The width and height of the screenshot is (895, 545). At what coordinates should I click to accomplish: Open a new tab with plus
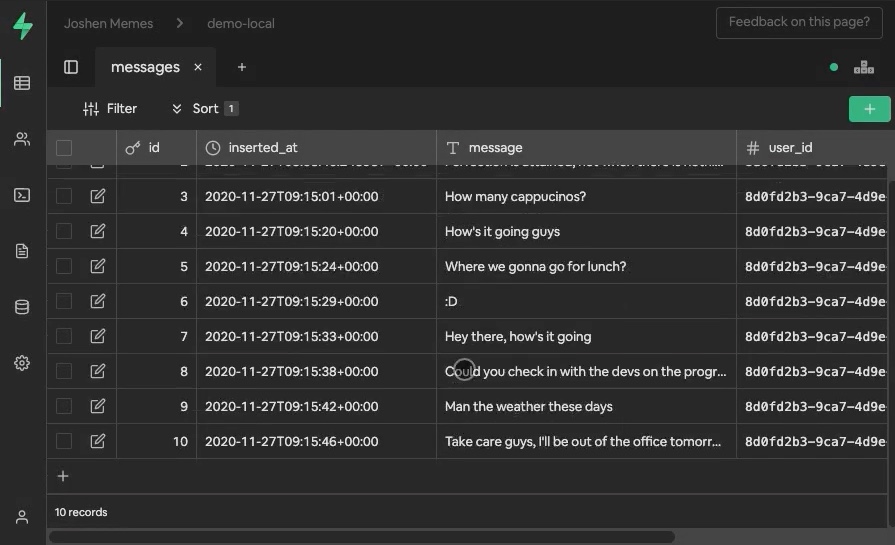tap(242, 67)
